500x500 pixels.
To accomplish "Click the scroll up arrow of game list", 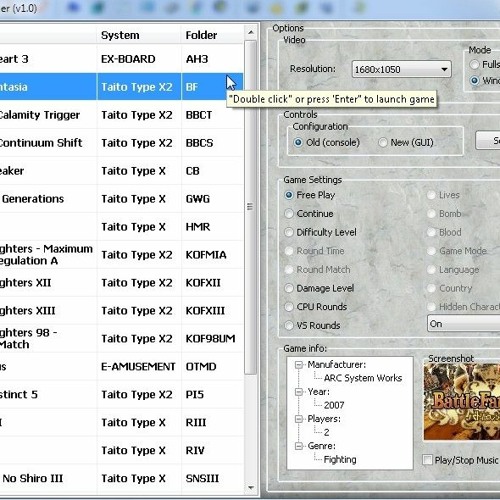I will click(251, 33).
